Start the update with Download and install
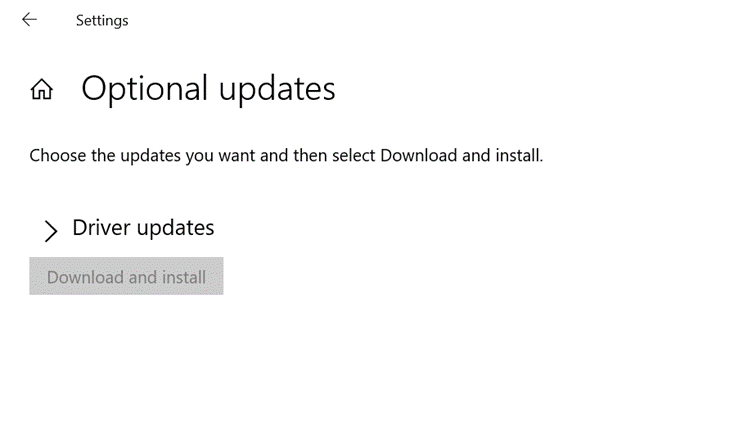Image resolution: width=752 pixels, height=443 pixels. tap(126, 277)
